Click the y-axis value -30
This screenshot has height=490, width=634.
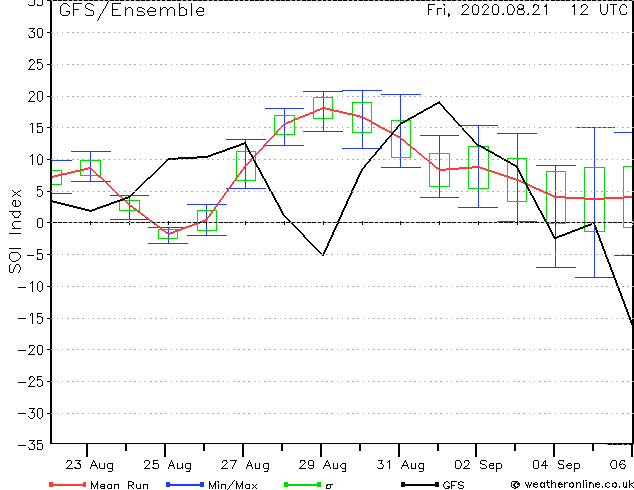31,414
